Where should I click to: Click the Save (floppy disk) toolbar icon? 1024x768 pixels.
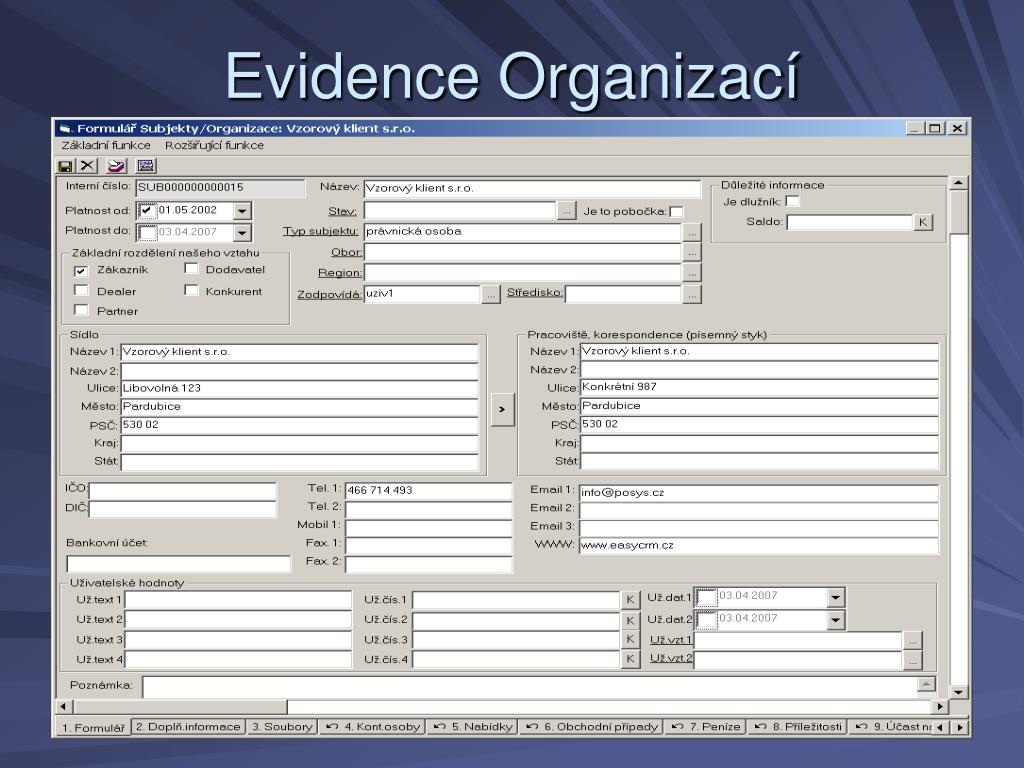[65, 166]
